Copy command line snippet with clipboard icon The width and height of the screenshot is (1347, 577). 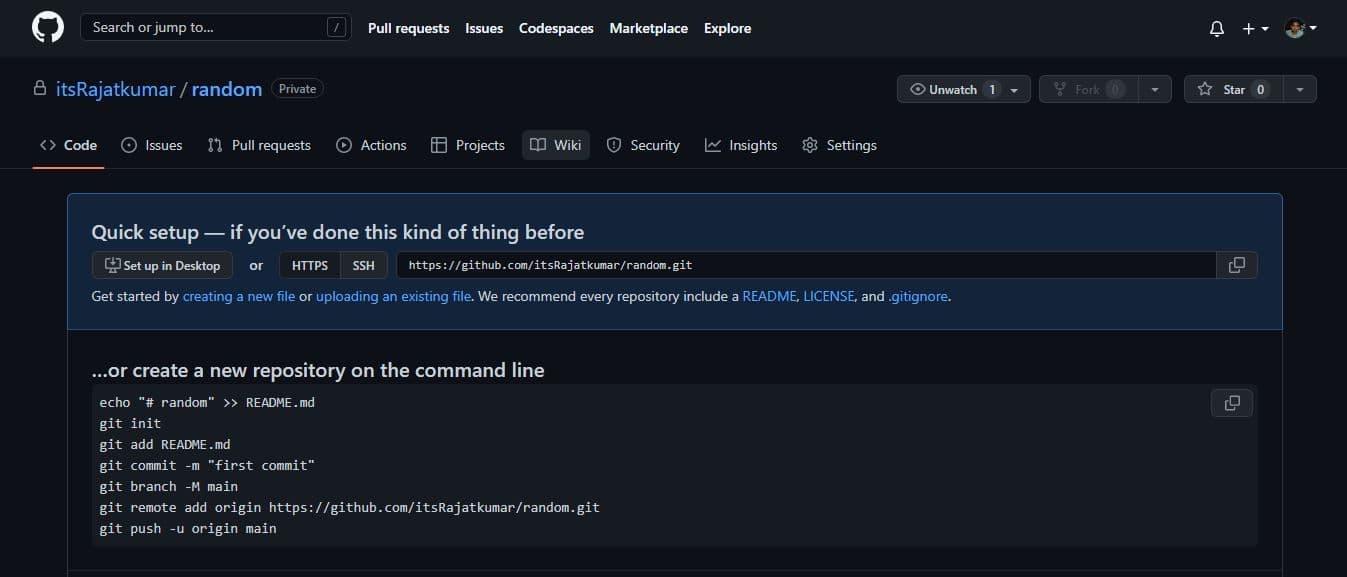pos(1232,403)
